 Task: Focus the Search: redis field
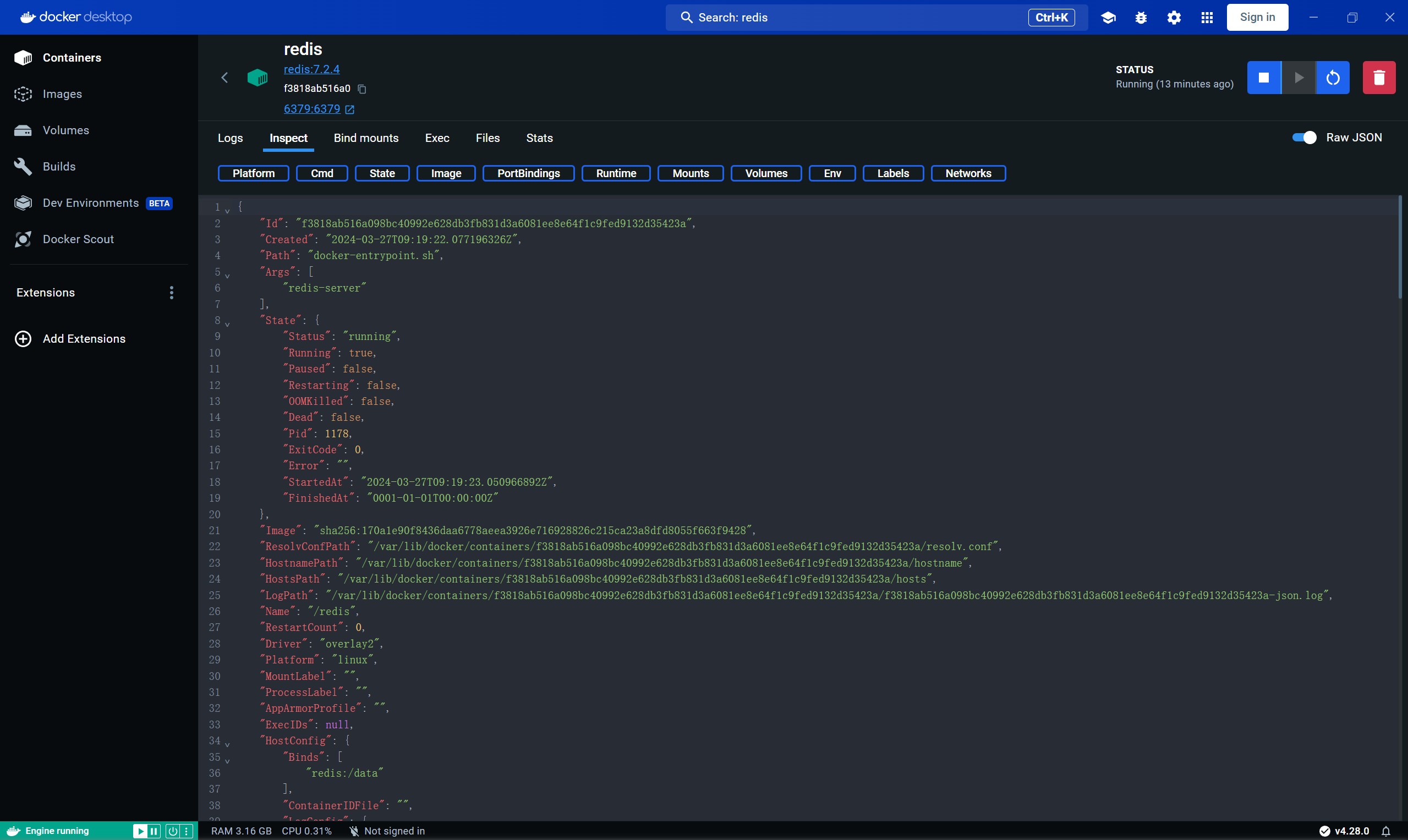click(x=876, y=18)
